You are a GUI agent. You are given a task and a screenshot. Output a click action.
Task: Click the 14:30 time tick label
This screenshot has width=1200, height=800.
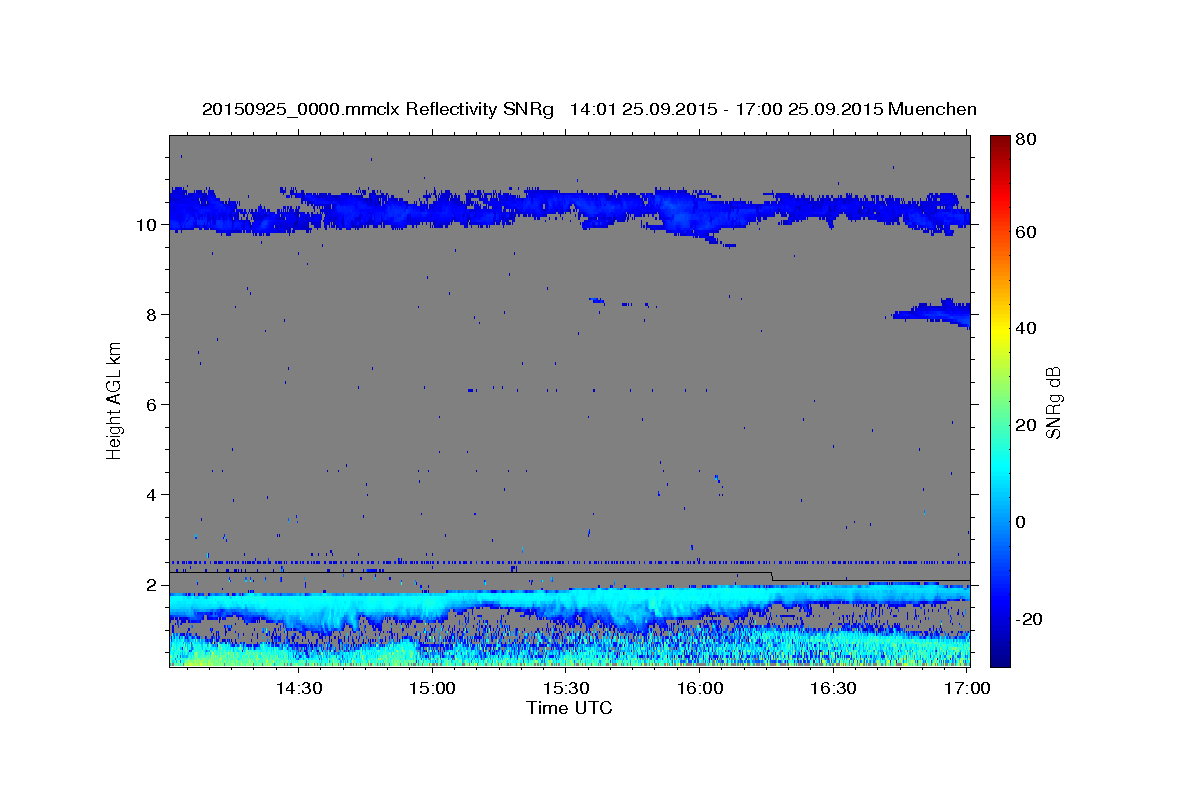tap(298, 688)
